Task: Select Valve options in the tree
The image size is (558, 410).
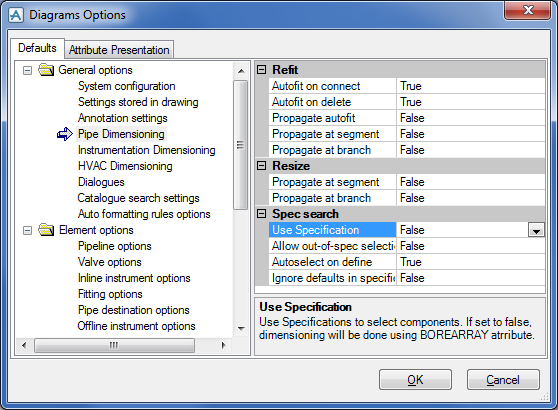Action: tap(110, 262)
